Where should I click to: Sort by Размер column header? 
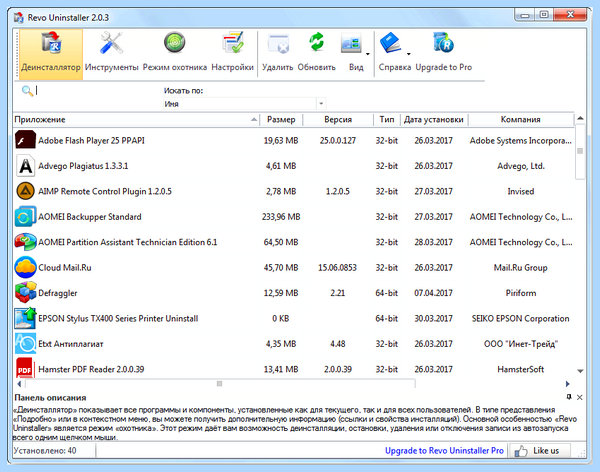(281, 119)
